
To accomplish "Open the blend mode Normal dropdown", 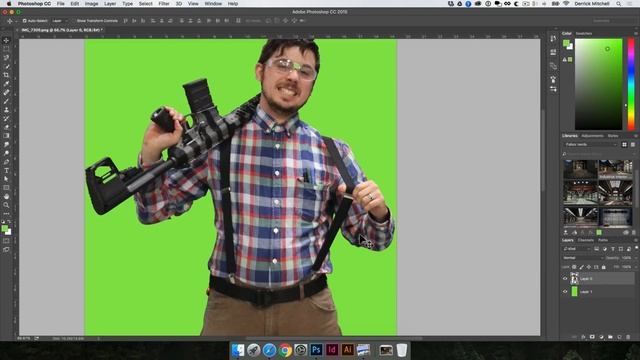I will click(583, 258).
